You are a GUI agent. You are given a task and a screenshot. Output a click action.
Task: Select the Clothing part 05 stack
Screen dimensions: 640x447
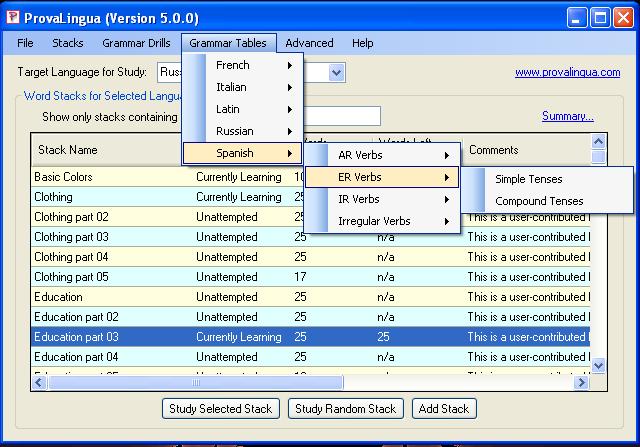coord(310,277)
